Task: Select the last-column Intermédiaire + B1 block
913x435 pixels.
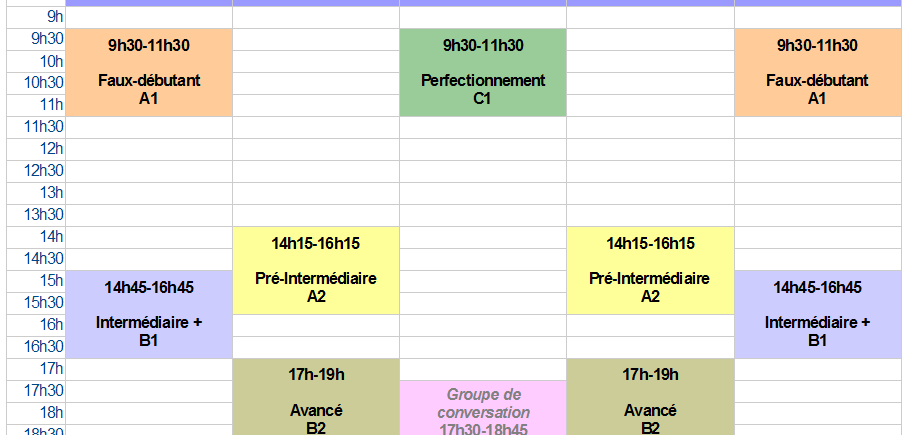Action: pyautogui.click(x=818, y=314)
